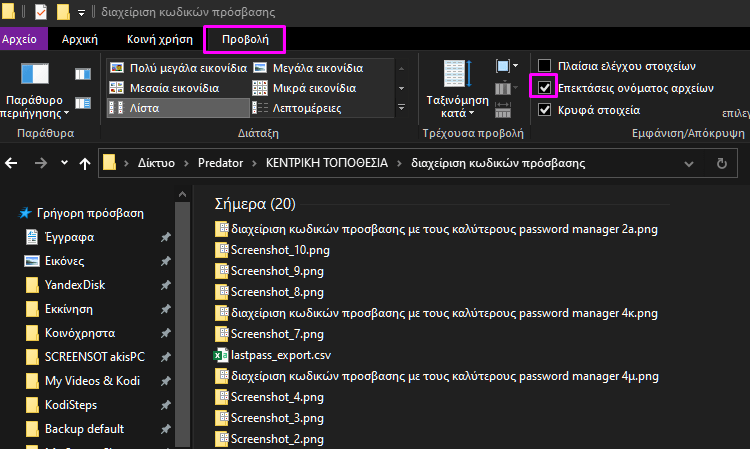750x449 pixels.
Task: Expand the layout gallery more options
Action: pos(401,108)
